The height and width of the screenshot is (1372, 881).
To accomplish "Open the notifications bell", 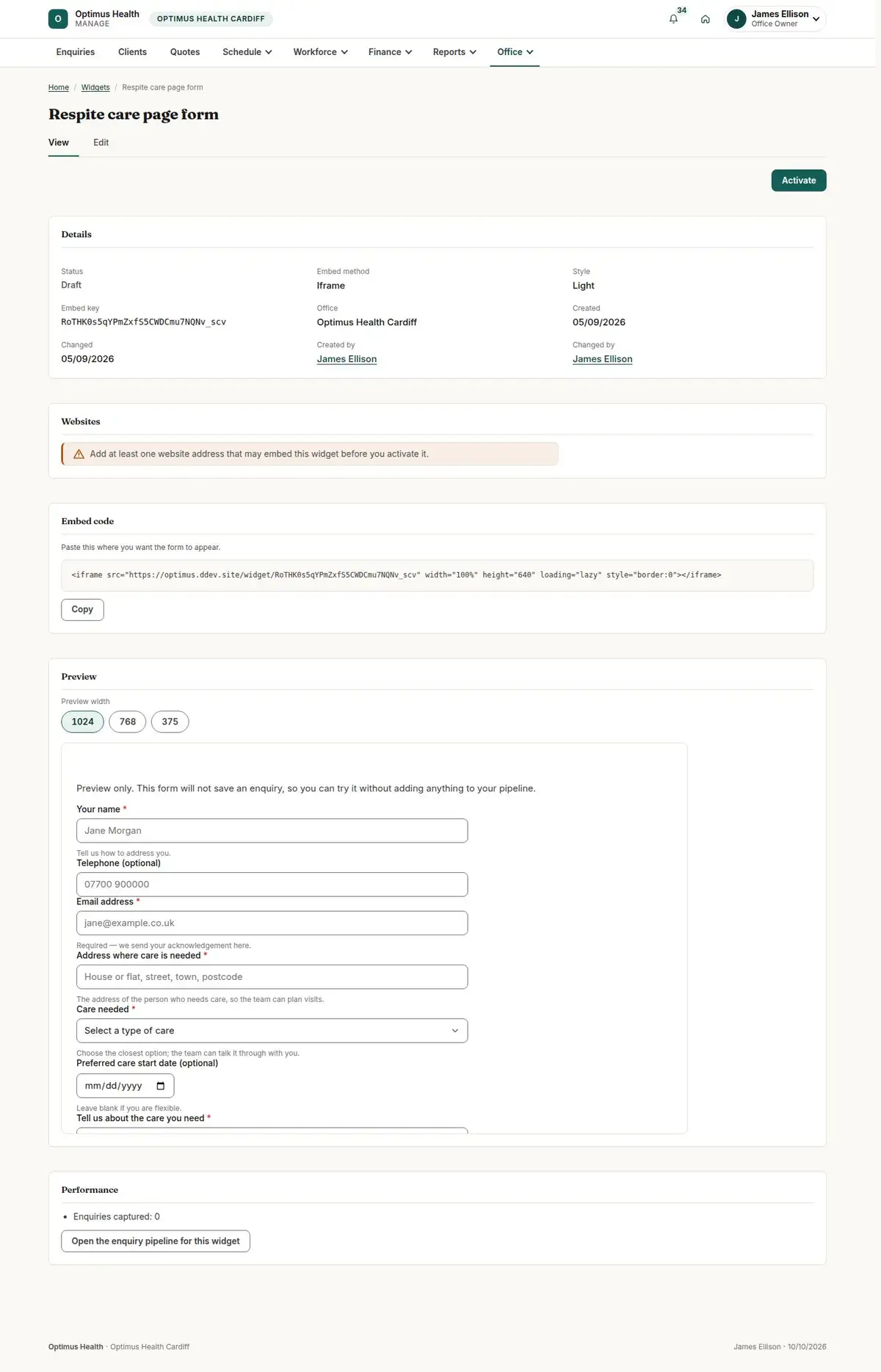I will coord(673,19).
